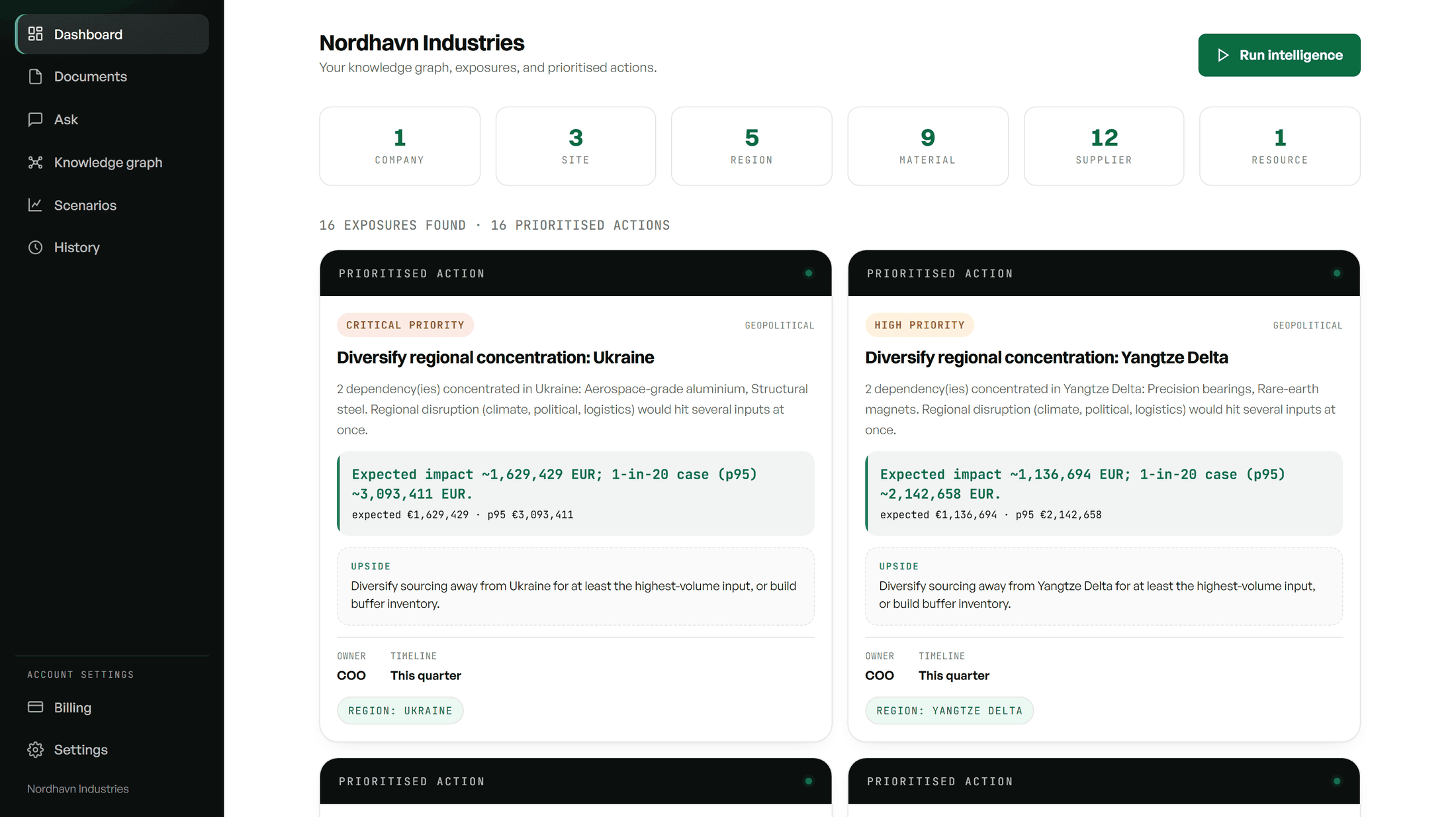Screen dimensions: 1456x817
Task: Run intelligence analysis
Action: (1279, 55)
